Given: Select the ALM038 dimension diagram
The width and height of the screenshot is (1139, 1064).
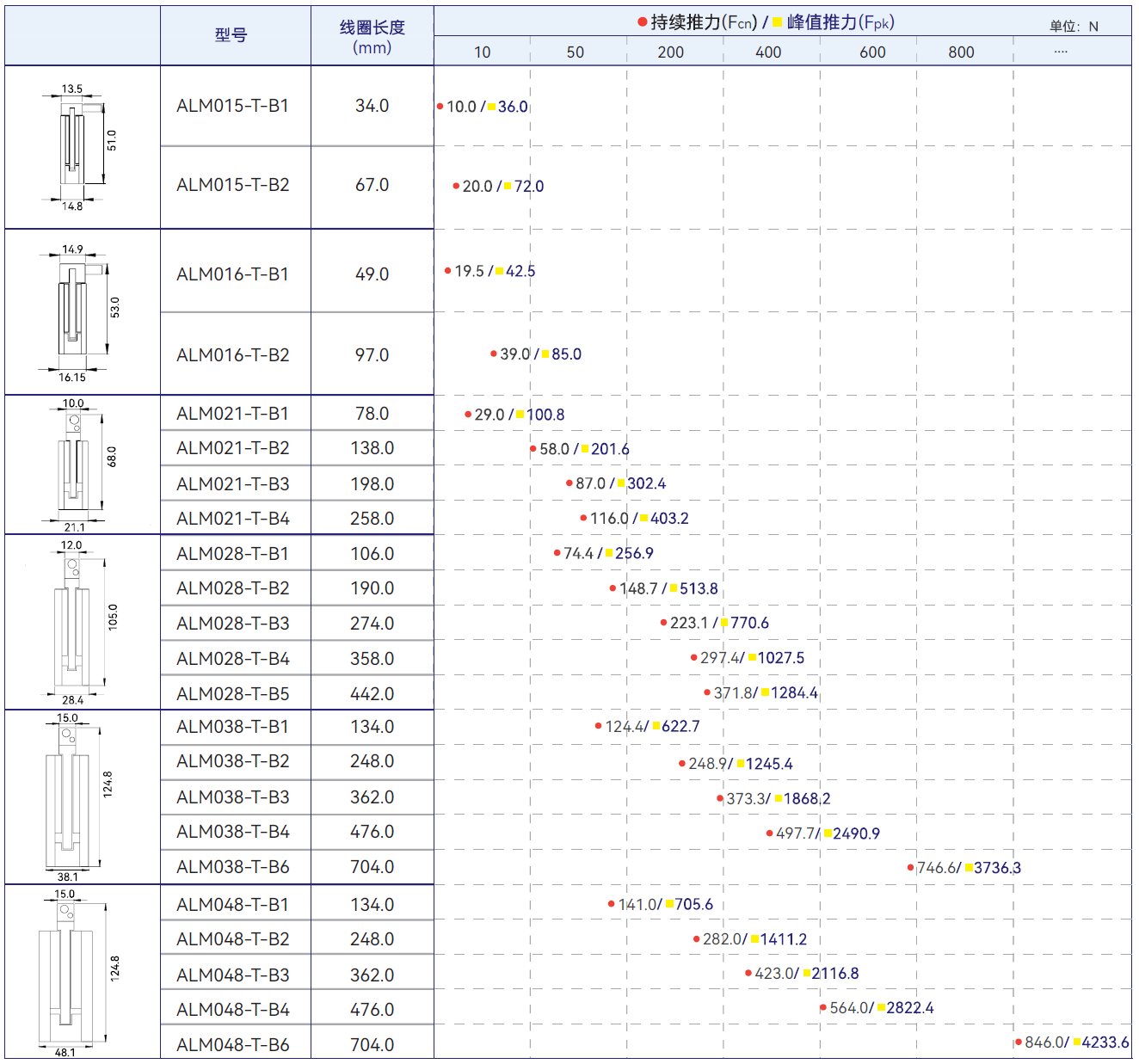Looking at the screenshot, I should pyautogui.click(x=71, y=797).
